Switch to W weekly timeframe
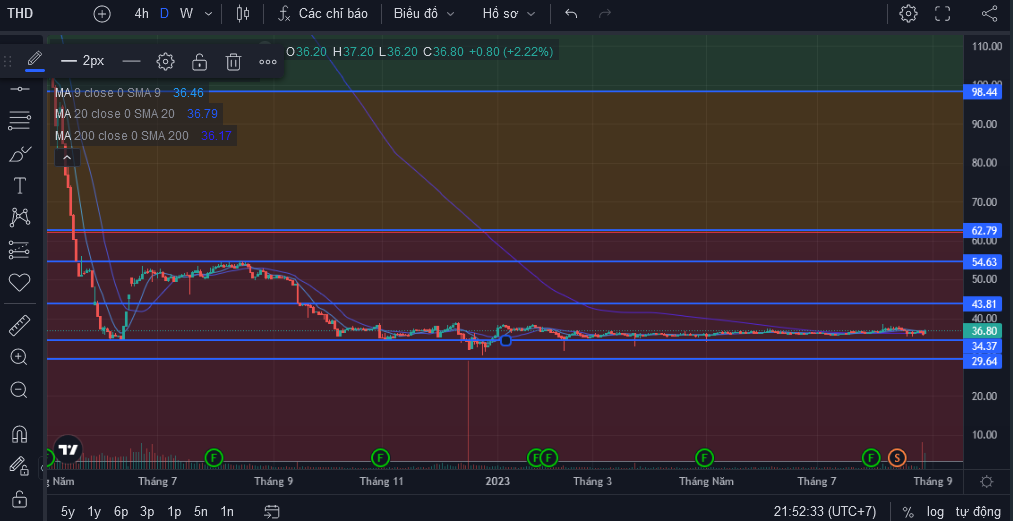 [186, 14]
